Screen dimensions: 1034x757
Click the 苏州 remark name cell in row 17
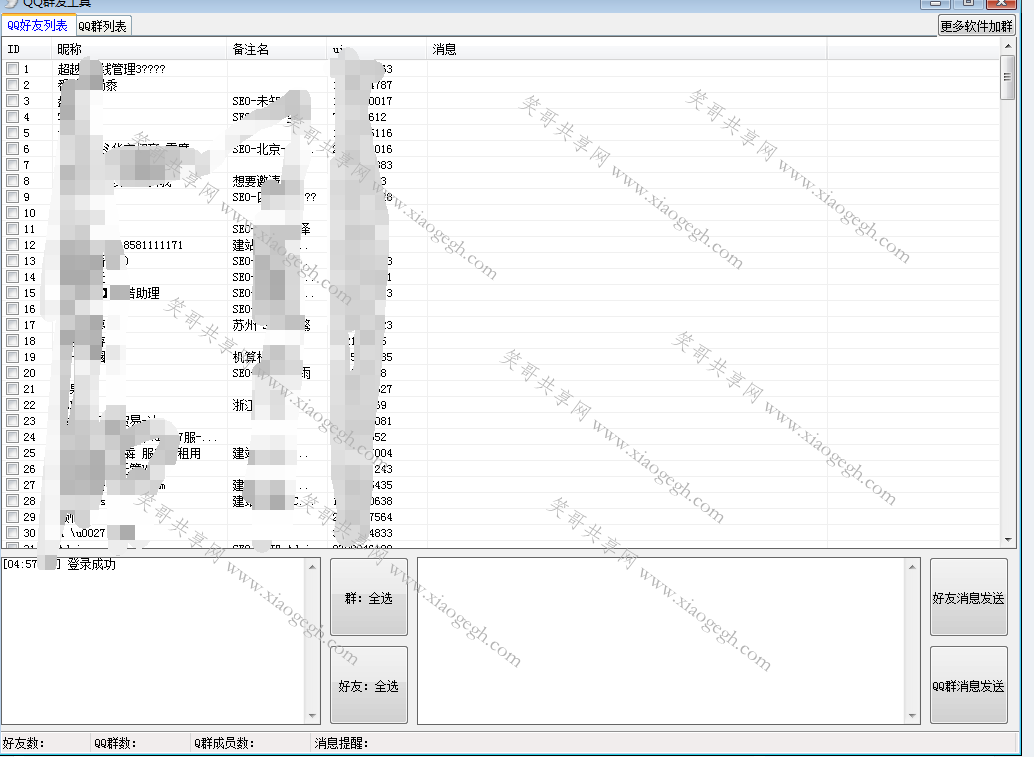(277, 325)
